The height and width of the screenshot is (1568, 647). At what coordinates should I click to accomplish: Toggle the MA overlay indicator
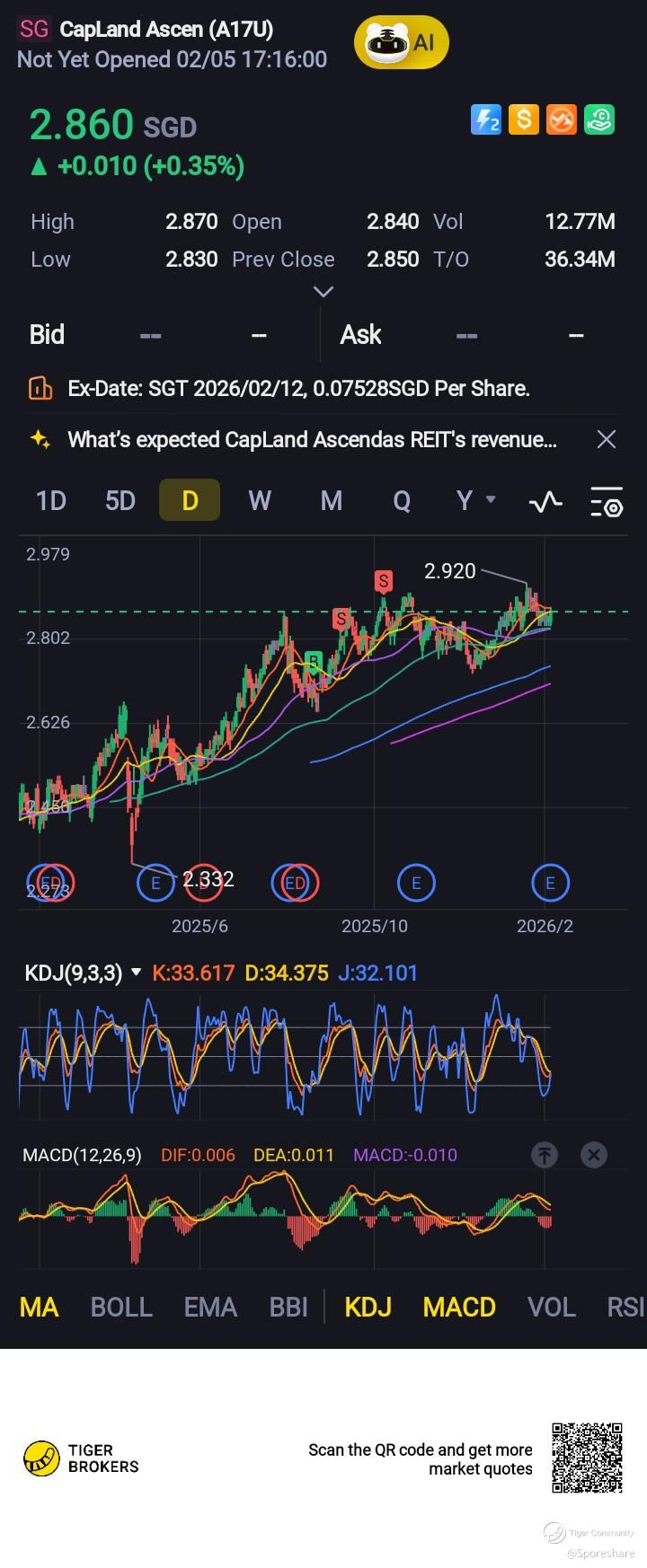[x=39, y=1307]
